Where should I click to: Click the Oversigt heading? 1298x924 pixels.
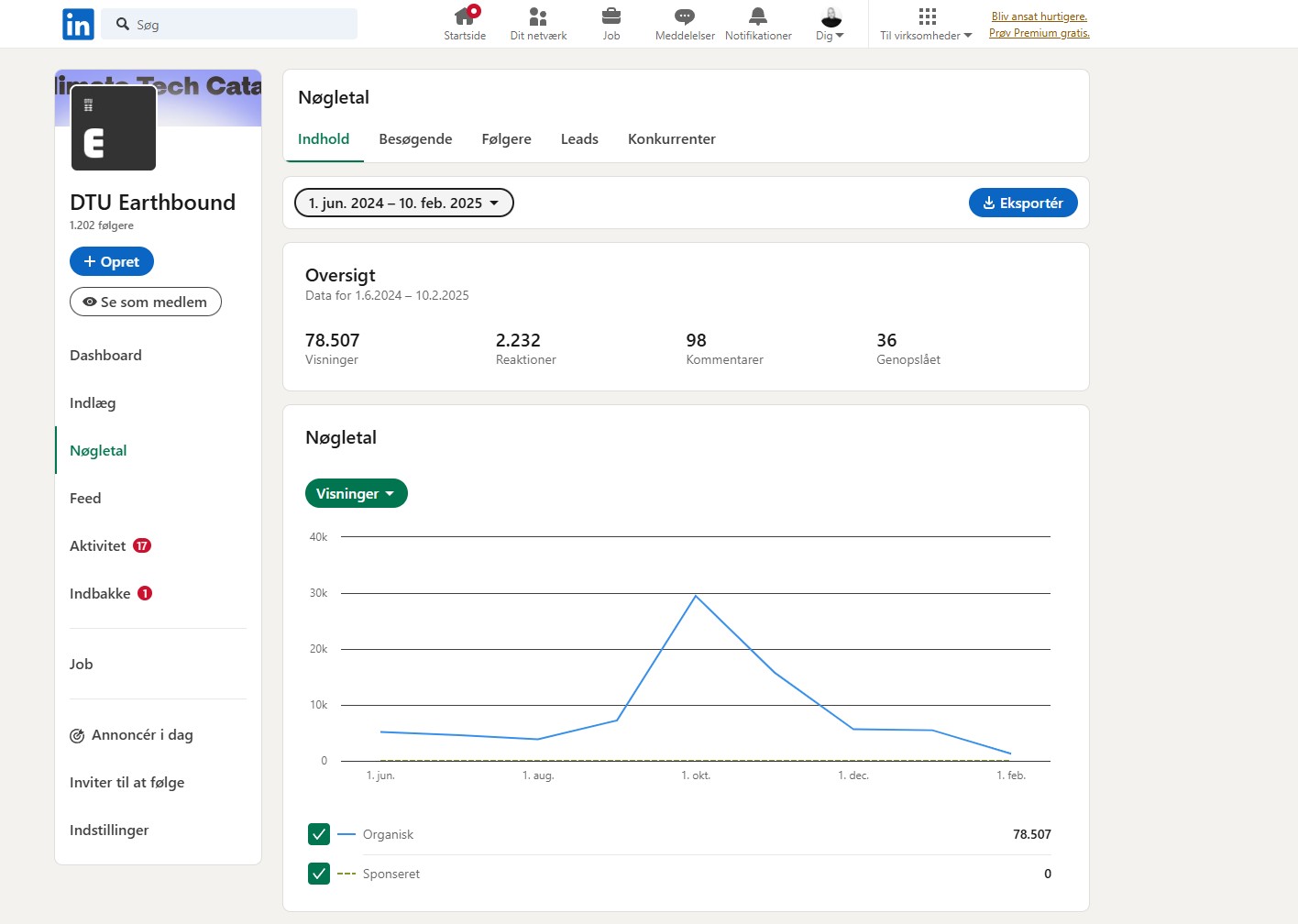click(x=340, y=275)
